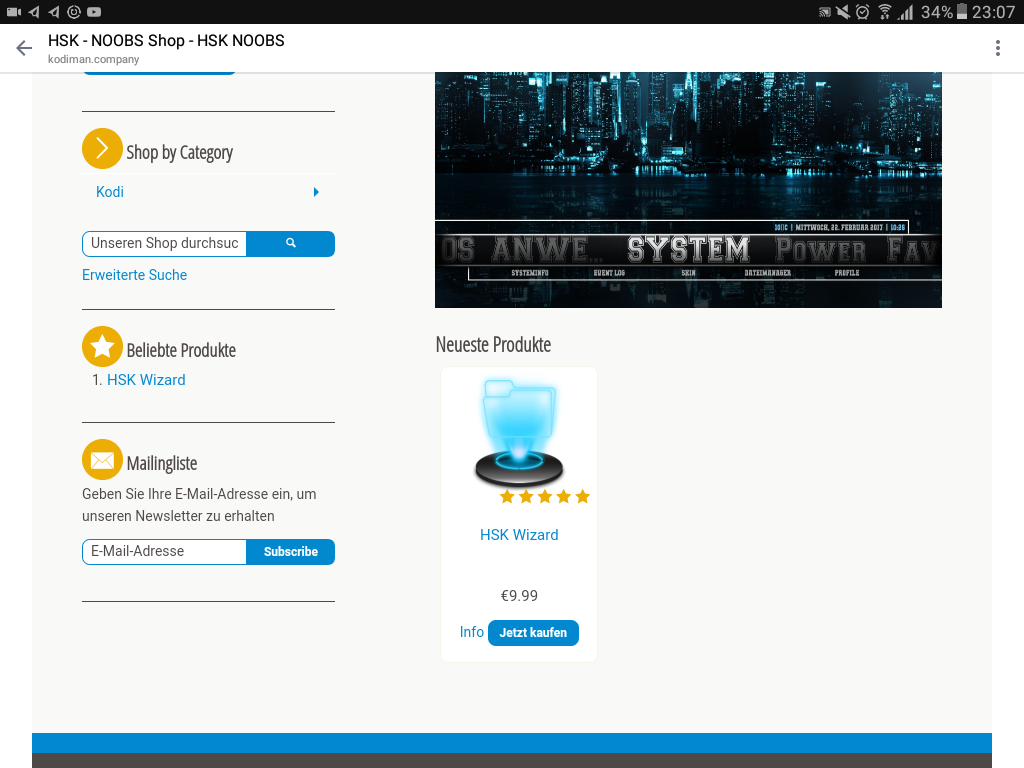
Task: Tap the video camera notification icon
Action: pos(14,12)
